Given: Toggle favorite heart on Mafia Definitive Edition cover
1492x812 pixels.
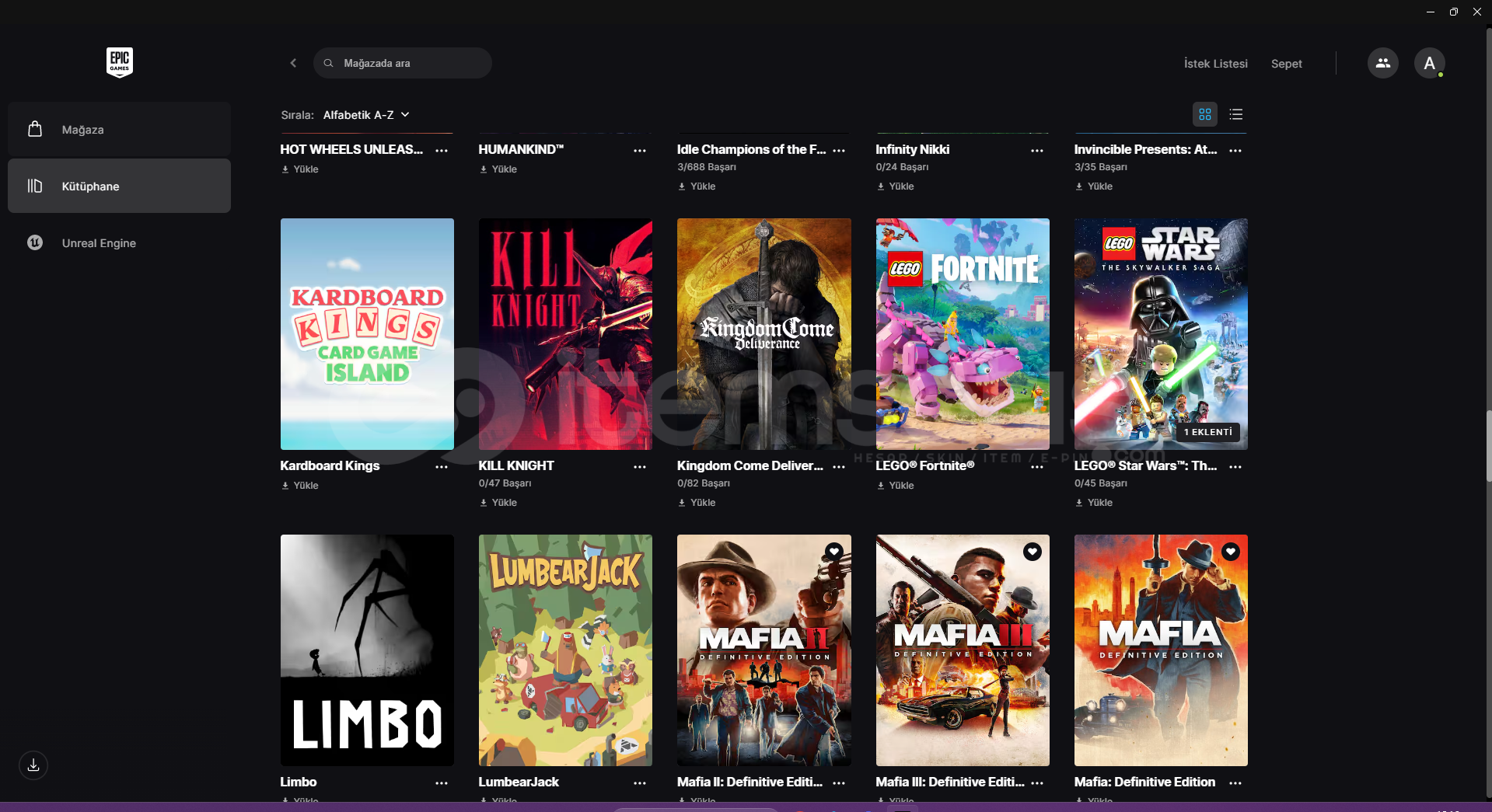Looking at the screenshot, I should (1231, 552).
